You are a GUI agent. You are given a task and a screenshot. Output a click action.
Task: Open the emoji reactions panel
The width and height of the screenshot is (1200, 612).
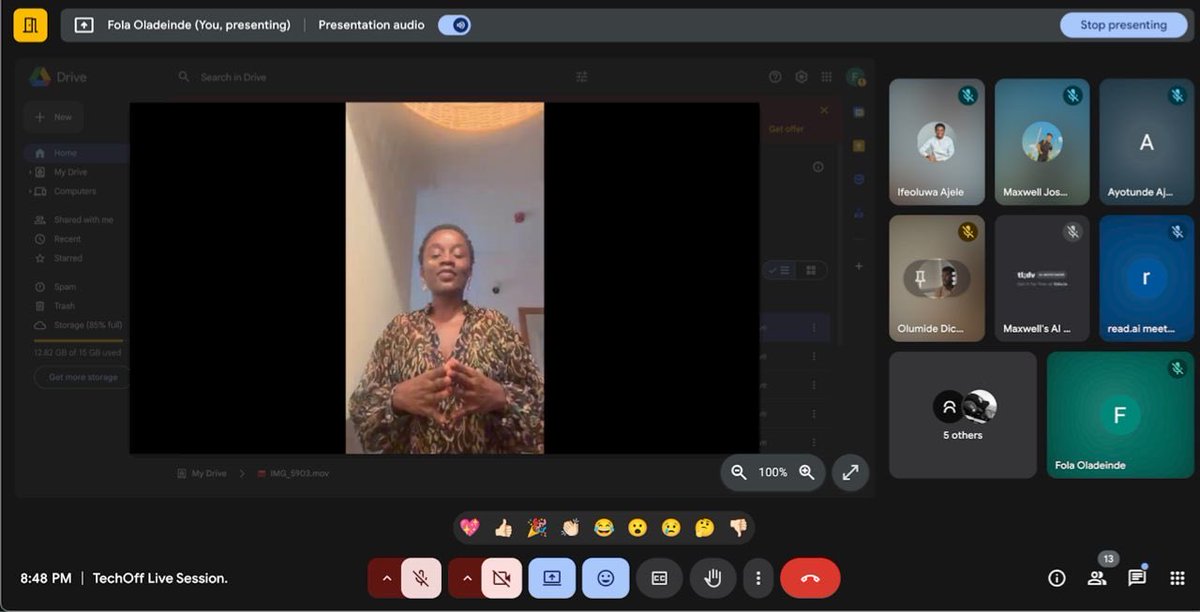(x=605, y=577)
